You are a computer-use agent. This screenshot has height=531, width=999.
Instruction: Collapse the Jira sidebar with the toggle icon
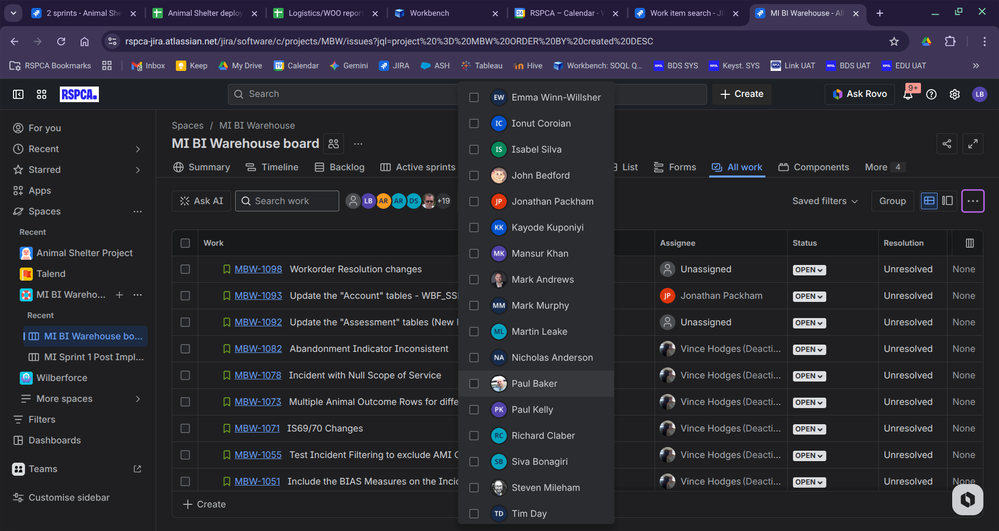18,94
